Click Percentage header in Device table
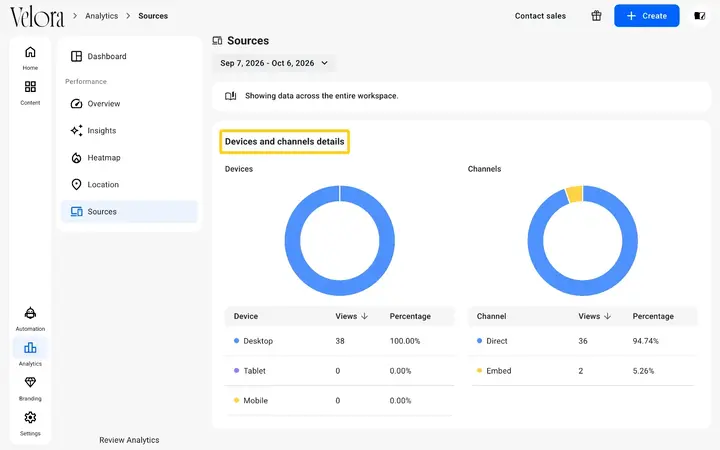This screenshot has height=450, width=720. point(410,316)
